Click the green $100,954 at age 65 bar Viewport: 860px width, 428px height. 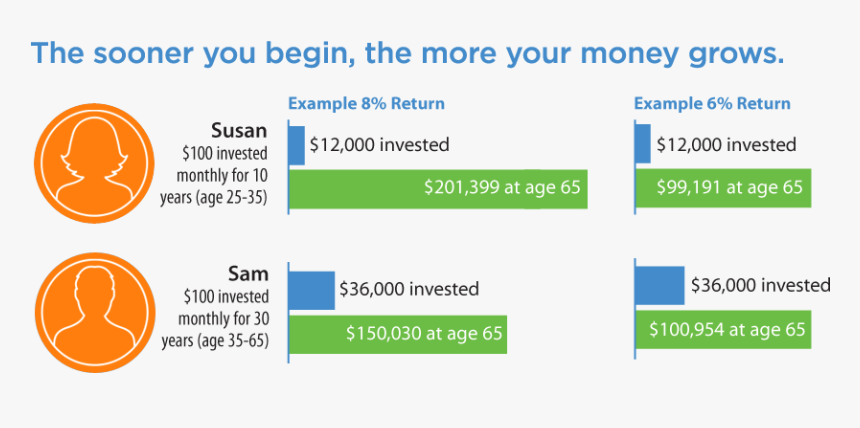pos(724,328)
